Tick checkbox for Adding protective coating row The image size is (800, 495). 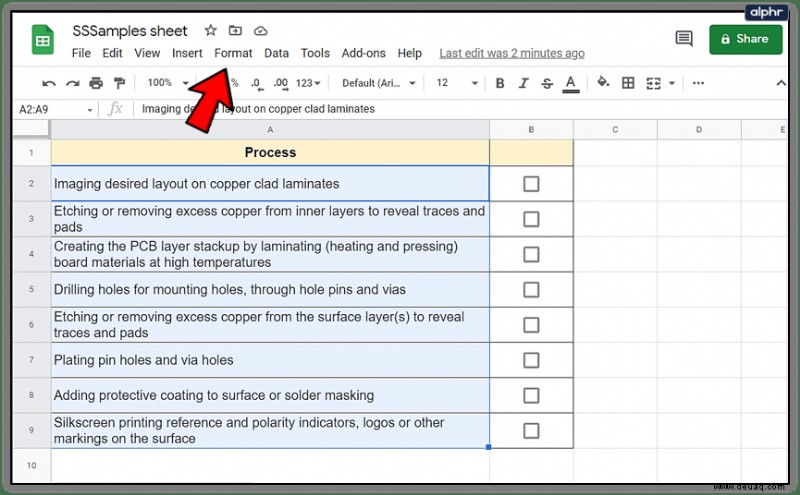(531, 395)
